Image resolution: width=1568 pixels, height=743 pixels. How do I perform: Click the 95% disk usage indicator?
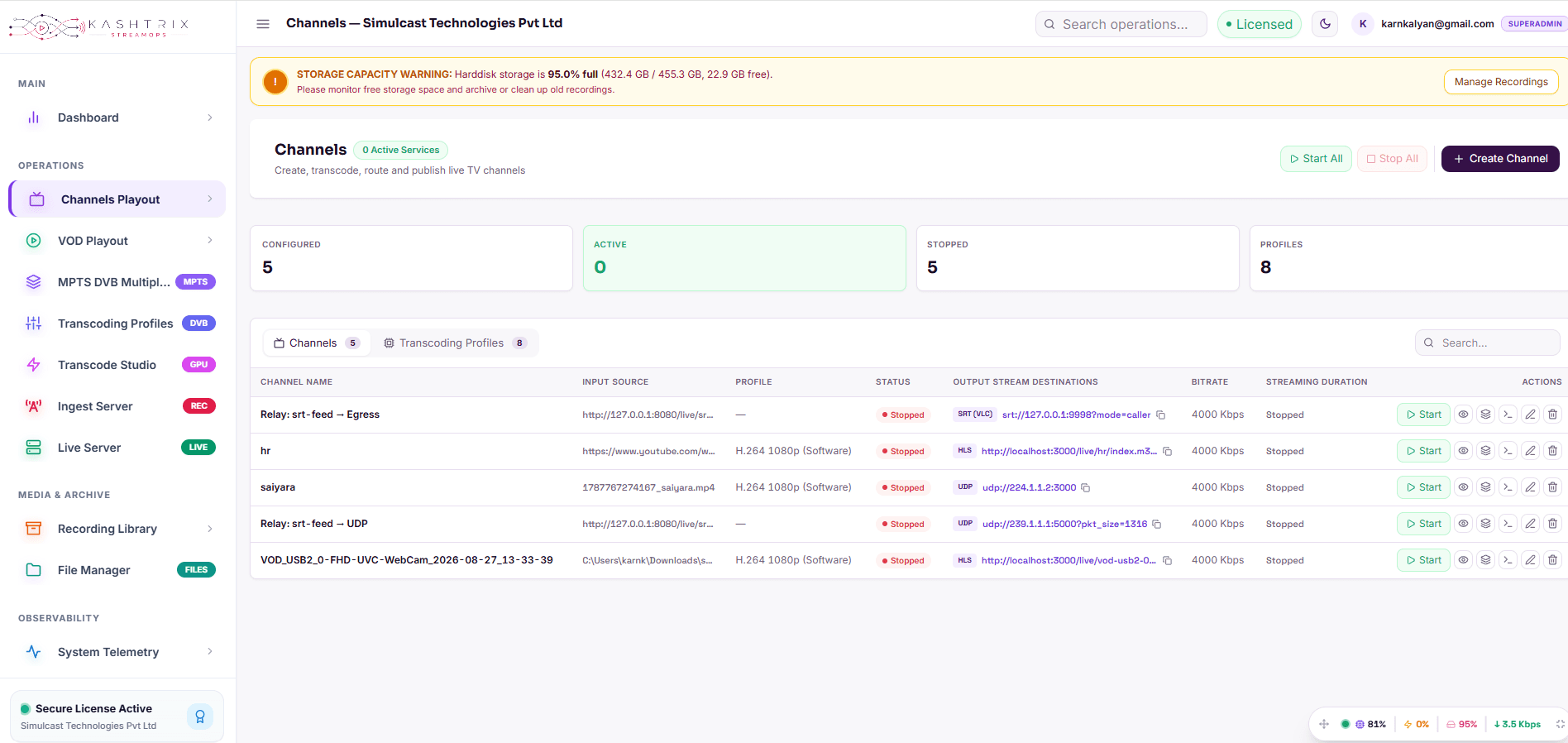tap(1461, 724)
